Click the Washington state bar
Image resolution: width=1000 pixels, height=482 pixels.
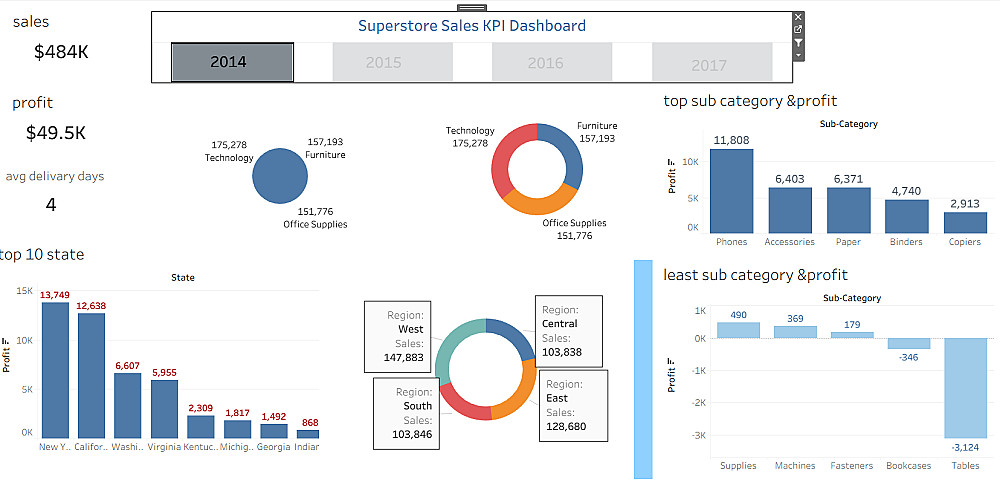[x=128, y=405]
